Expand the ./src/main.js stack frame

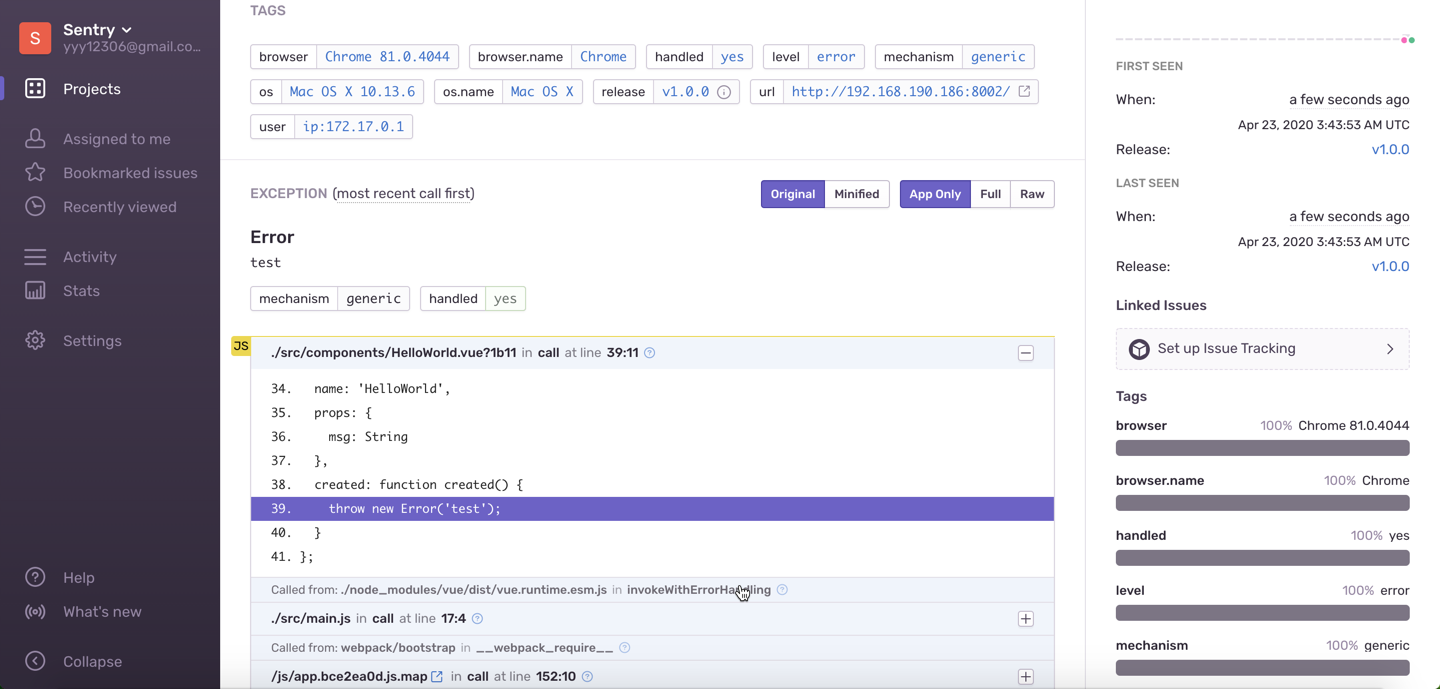(x=1026, y=619)
